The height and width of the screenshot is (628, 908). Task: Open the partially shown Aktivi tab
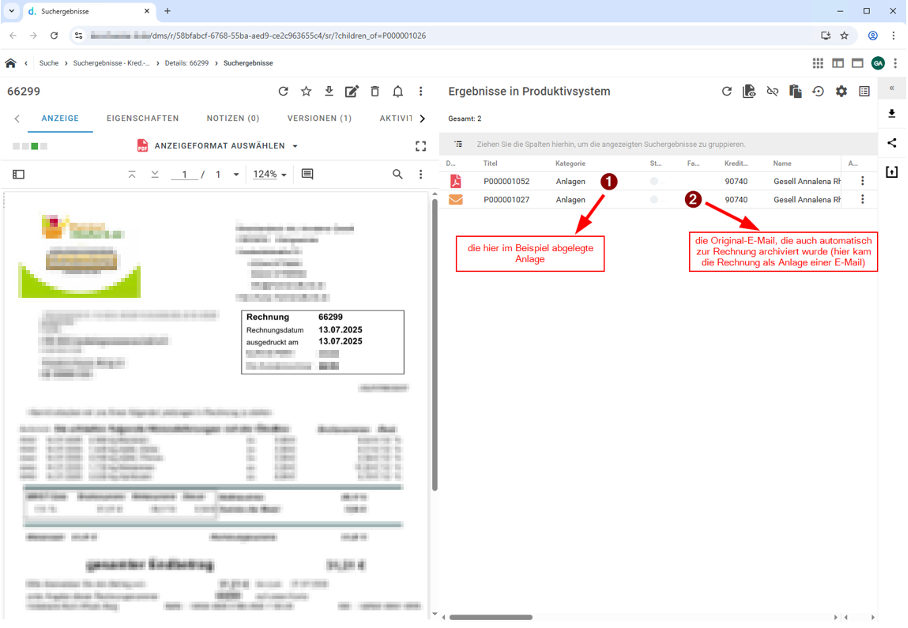click(x=396, y=118)
